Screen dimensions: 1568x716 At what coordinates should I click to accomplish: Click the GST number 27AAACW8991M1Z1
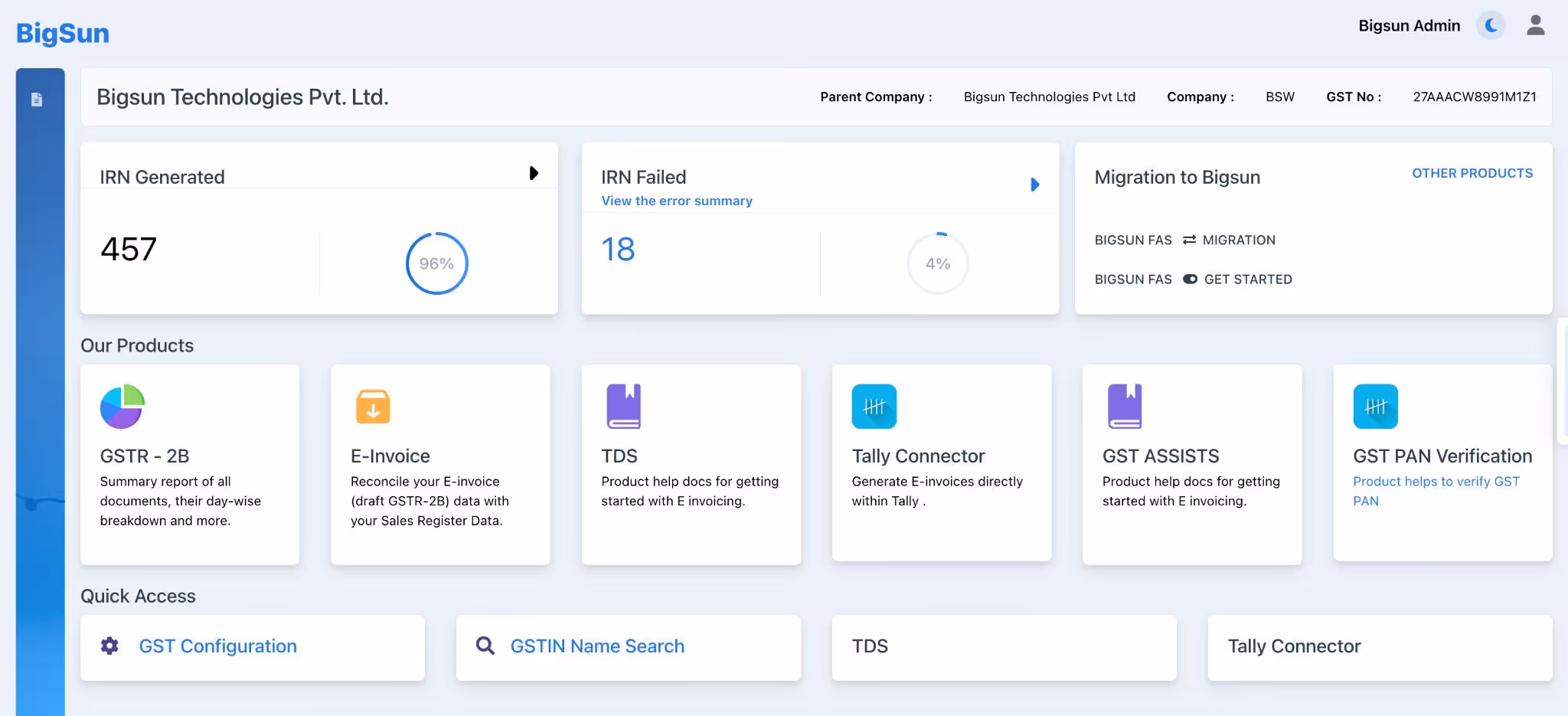(x=1475, y=97)
